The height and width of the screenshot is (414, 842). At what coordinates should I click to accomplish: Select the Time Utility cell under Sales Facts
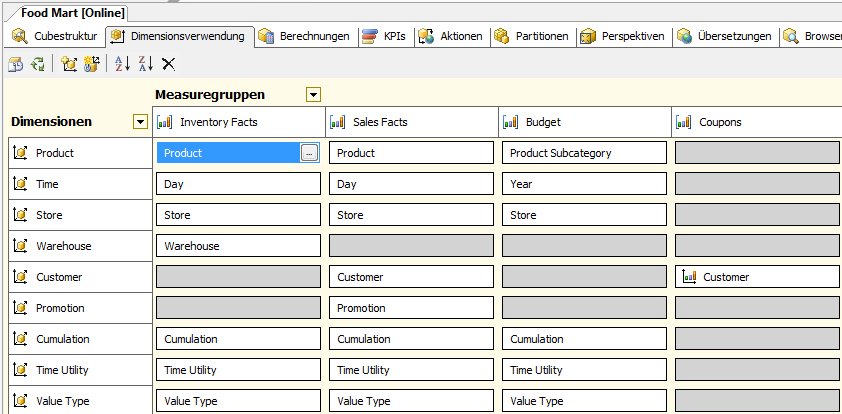(411, 370)
